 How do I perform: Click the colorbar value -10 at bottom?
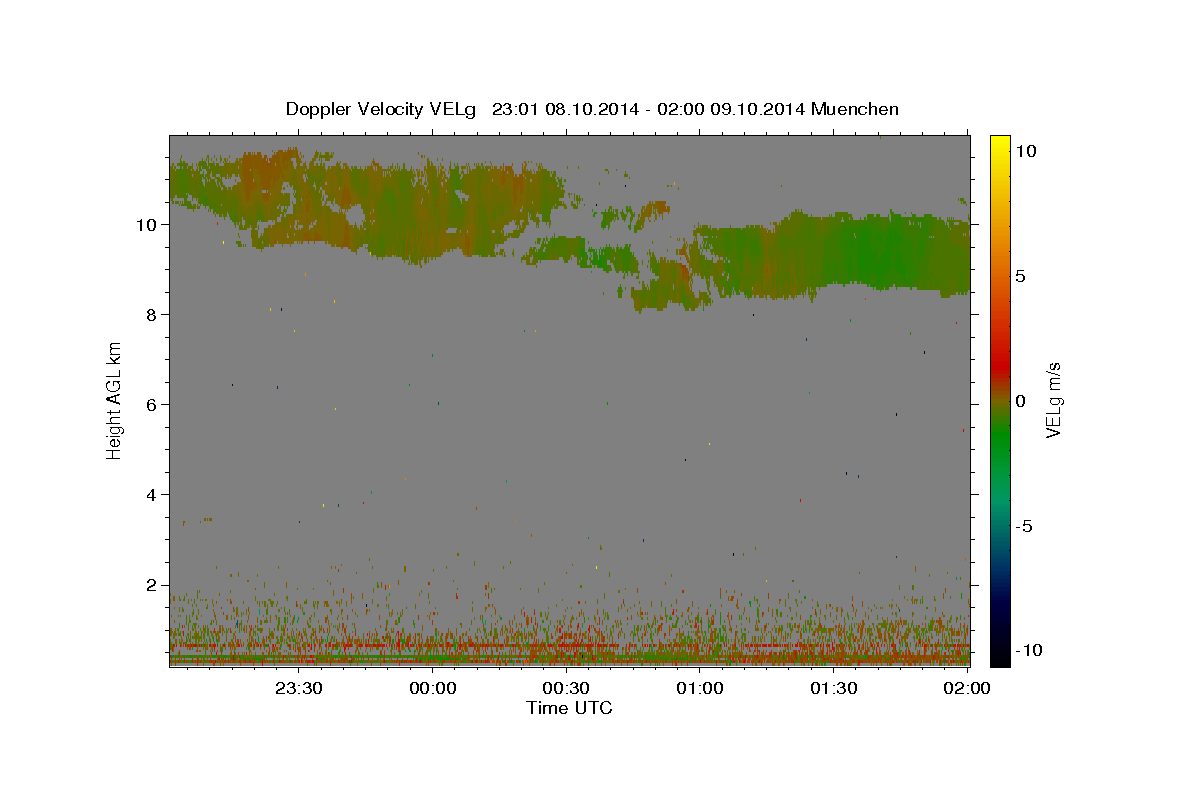pyautogui.click(x=1027, y=650)
